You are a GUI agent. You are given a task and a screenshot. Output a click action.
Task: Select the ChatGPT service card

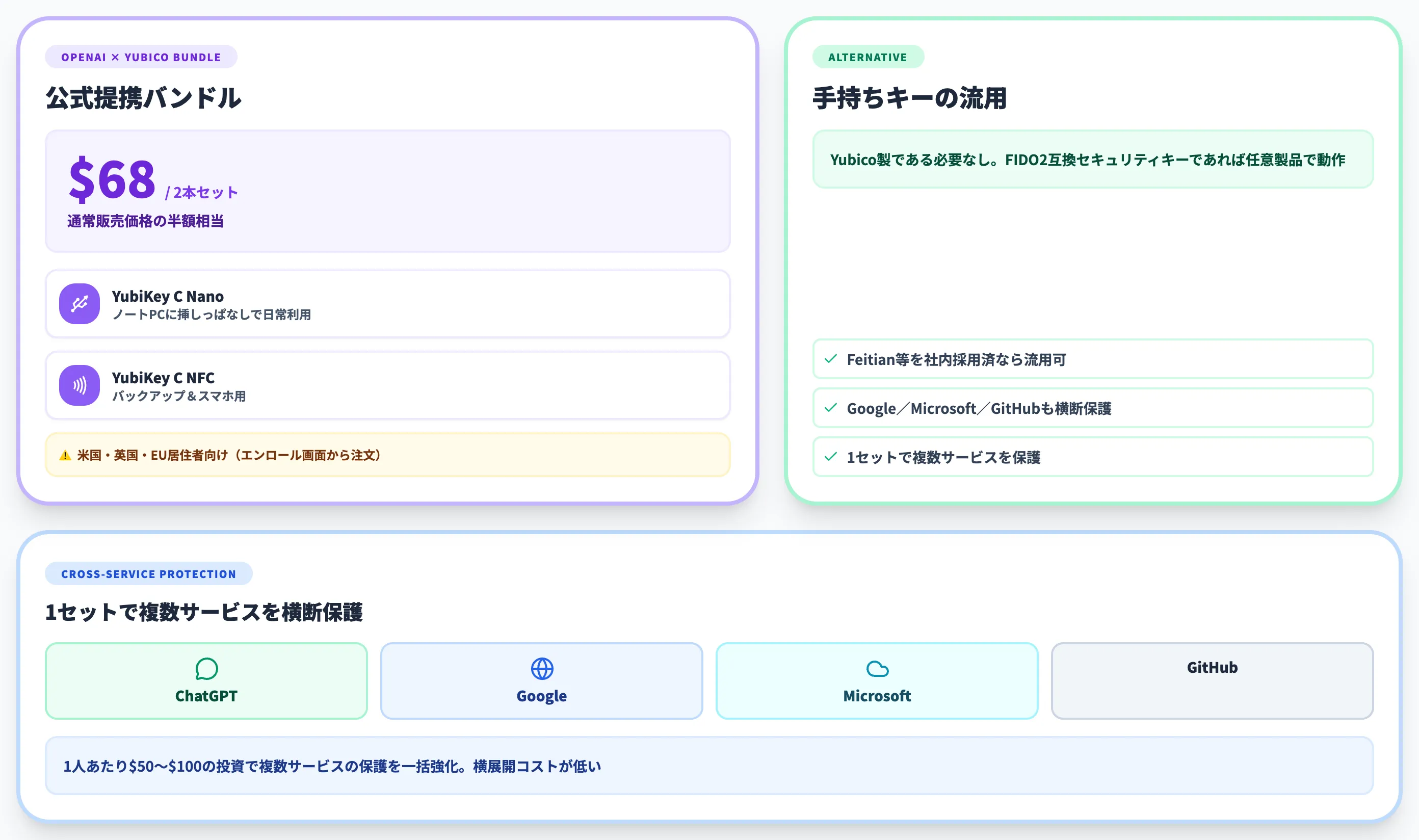point(206,681)
